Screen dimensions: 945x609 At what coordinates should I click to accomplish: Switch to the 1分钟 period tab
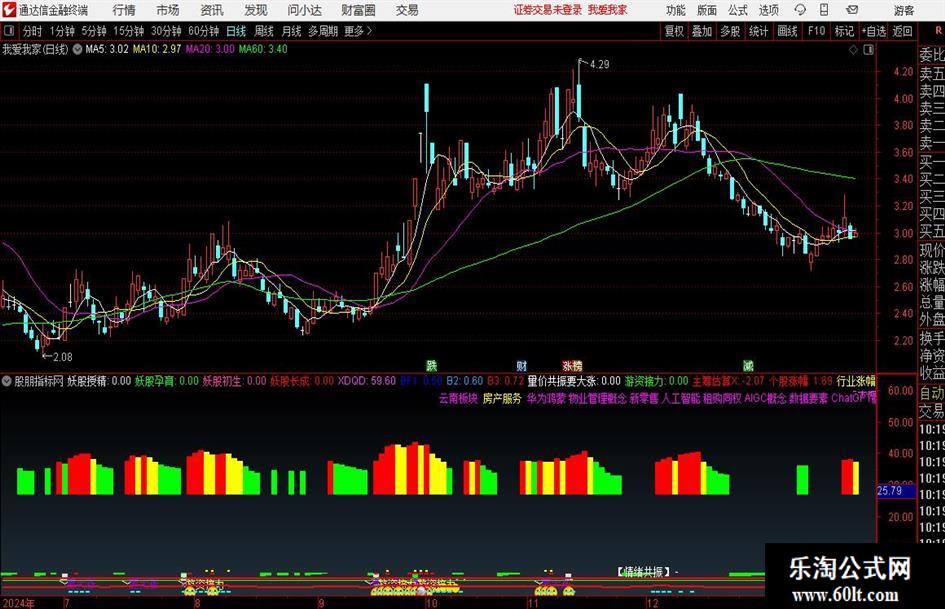[62, 31]
